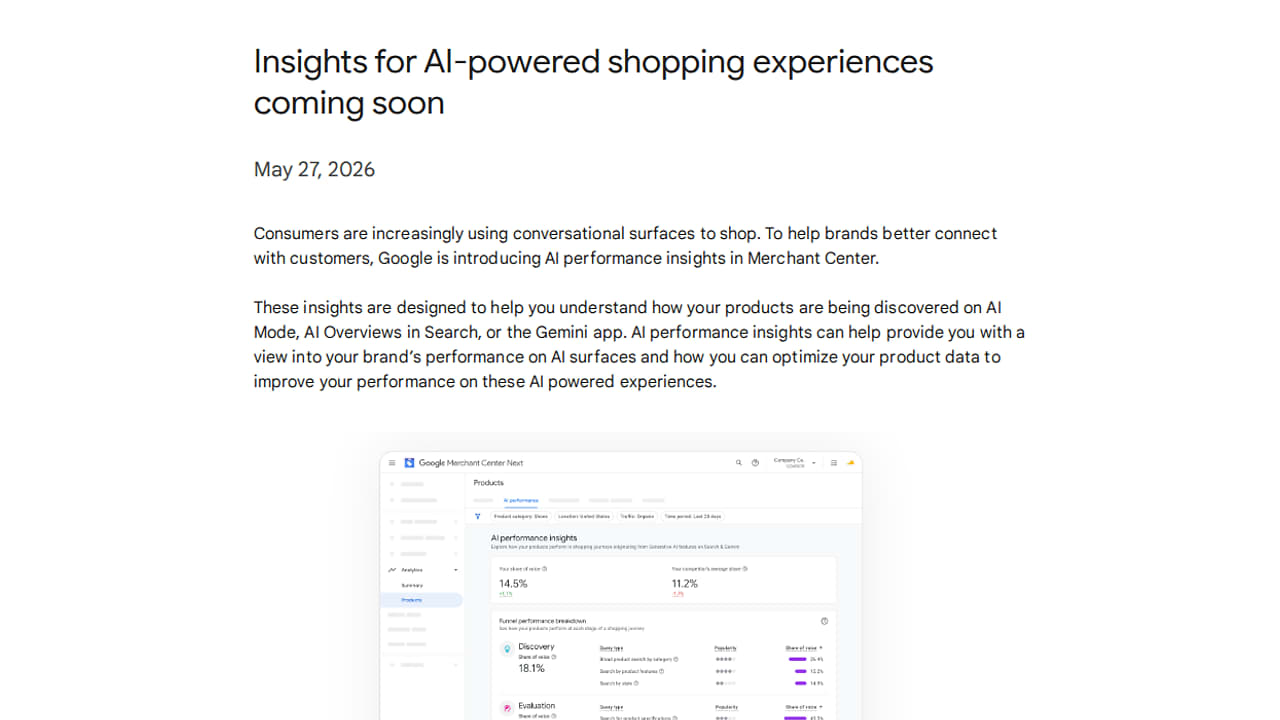1280x720 pixels.
Task: Click the Time period: Last 28 days chip
Action: tap(693, 516)
